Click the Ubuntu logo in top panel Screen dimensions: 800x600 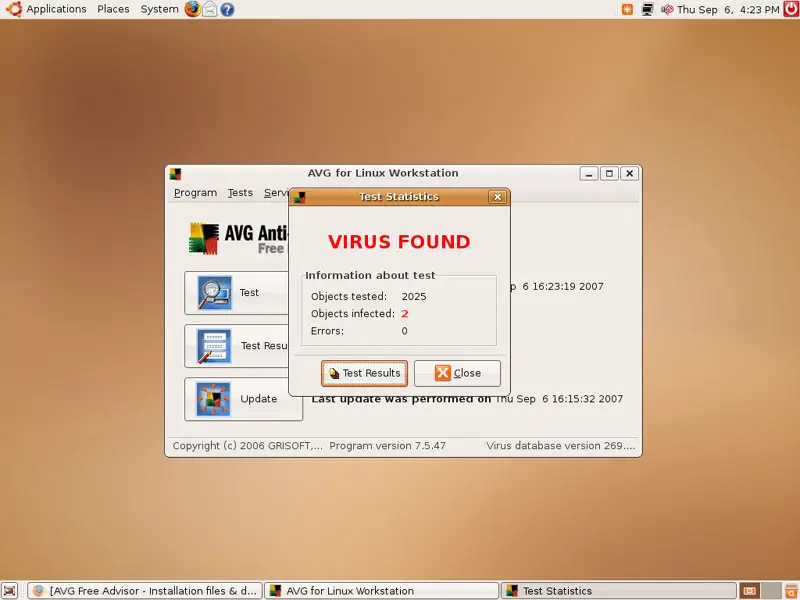(x=14, y=9)
